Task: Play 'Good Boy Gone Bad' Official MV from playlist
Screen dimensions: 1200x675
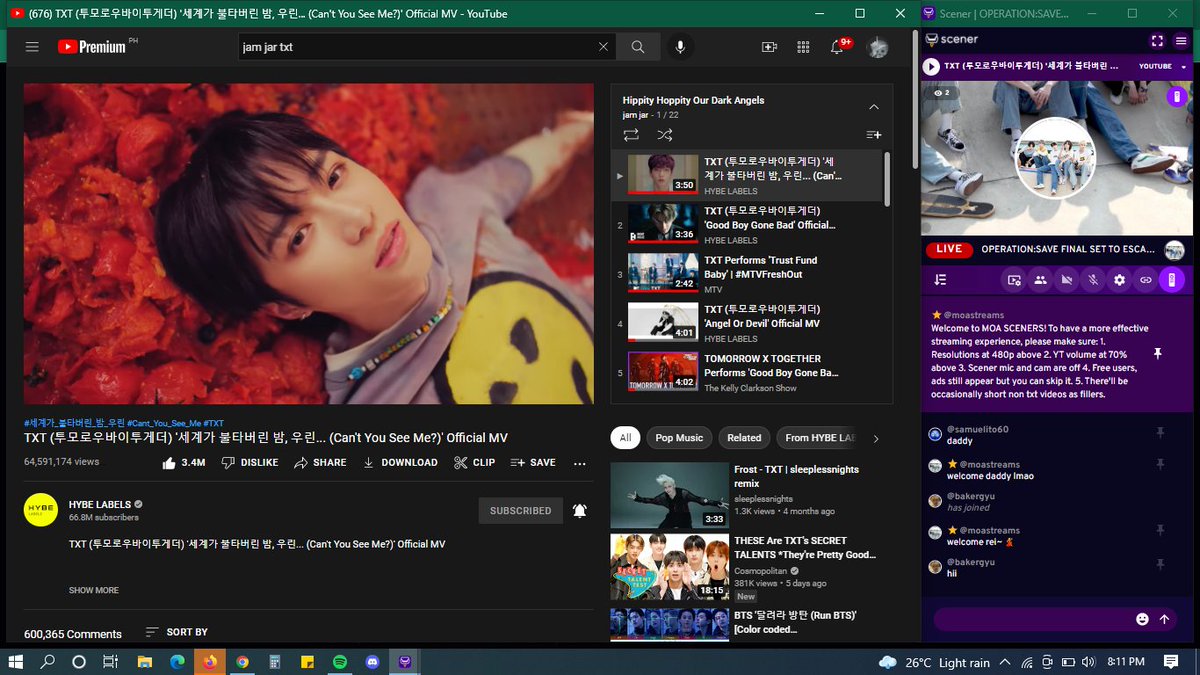Action: 747,225
